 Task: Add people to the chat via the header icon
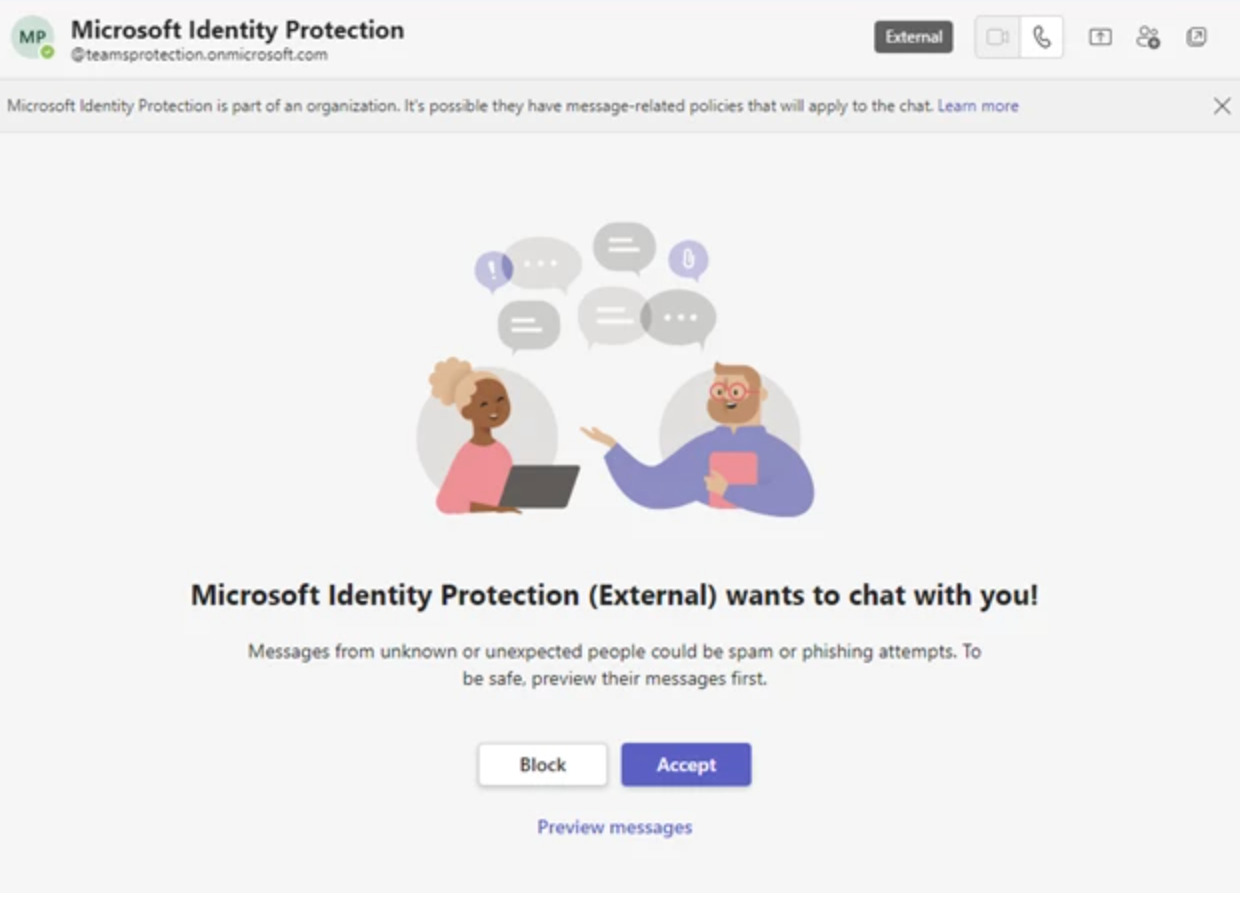pos(1148,38)
